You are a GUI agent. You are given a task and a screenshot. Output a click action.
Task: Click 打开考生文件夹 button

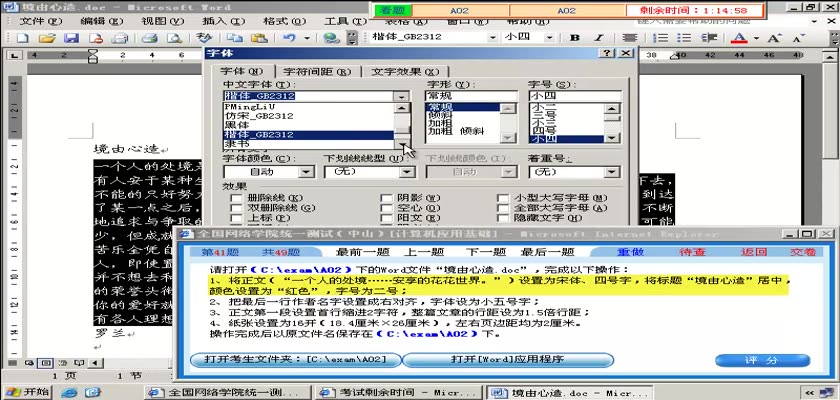295,359
